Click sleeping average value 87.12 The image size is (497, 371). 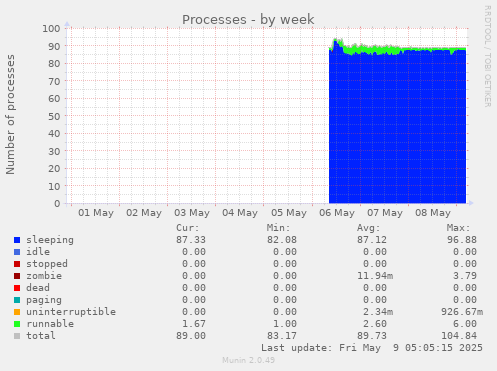372,240
